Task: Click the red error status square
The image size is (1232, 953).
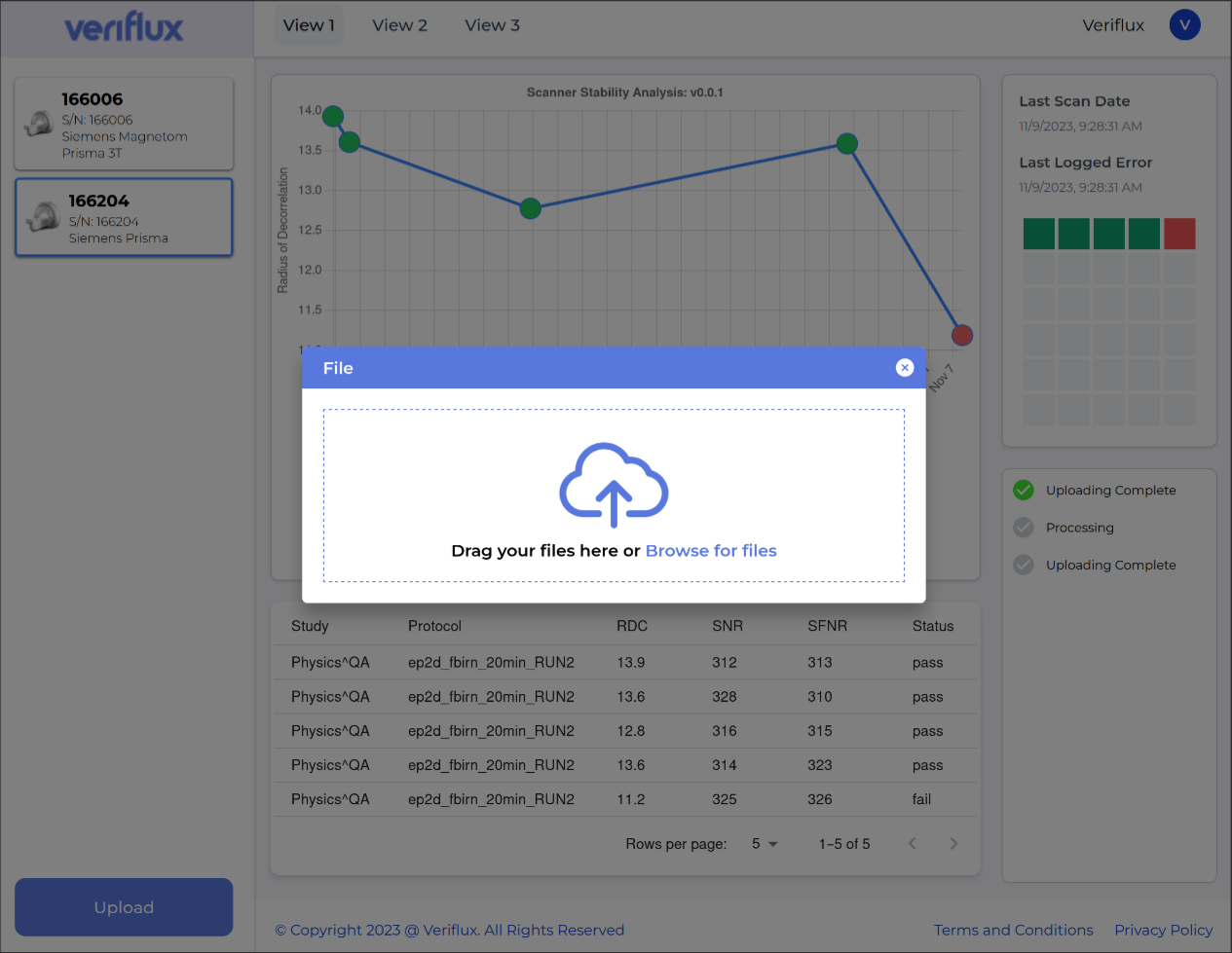Action: coord(1179,234)
